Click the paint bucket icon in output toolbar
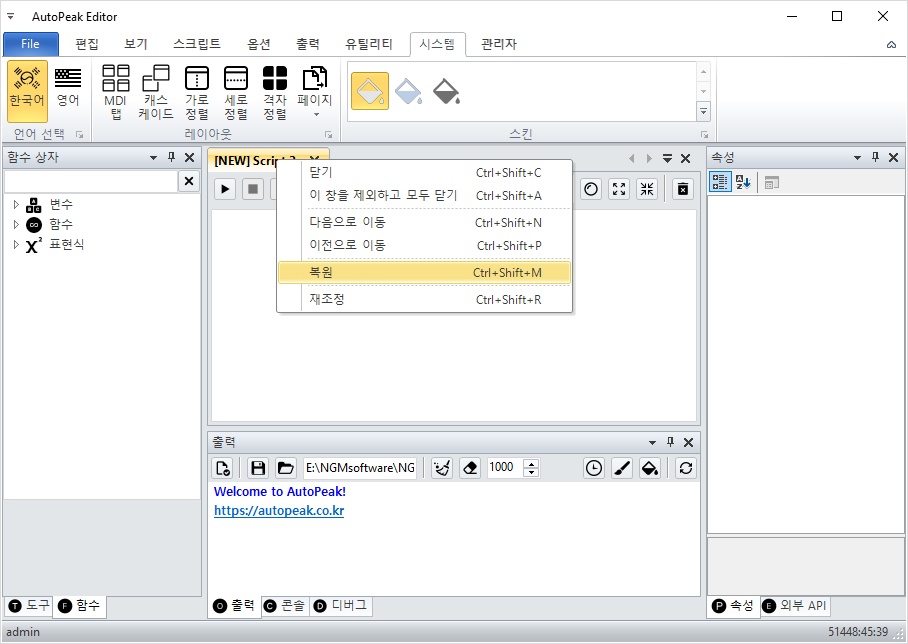This screenshot has width=908, height=644. [650, 468]
